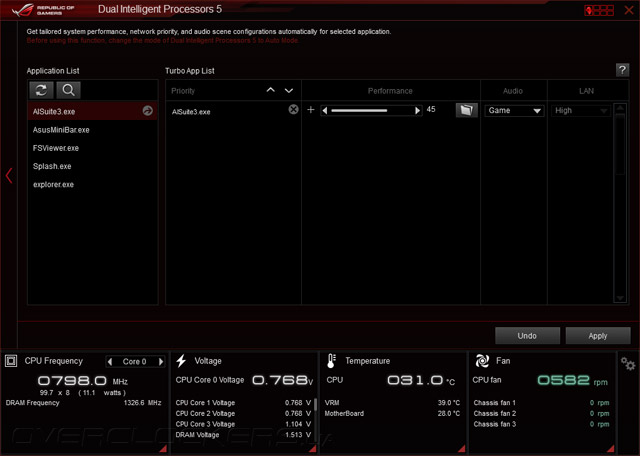Click the CPU temperature 031.0 readout

[421, 380]
